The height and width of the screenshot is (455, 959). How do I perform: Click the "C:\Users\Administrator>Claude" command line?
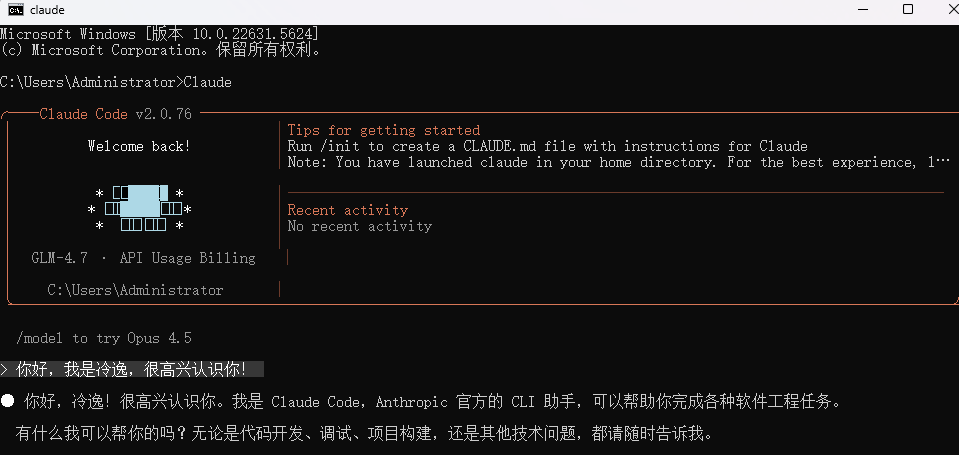click(116, 82)
